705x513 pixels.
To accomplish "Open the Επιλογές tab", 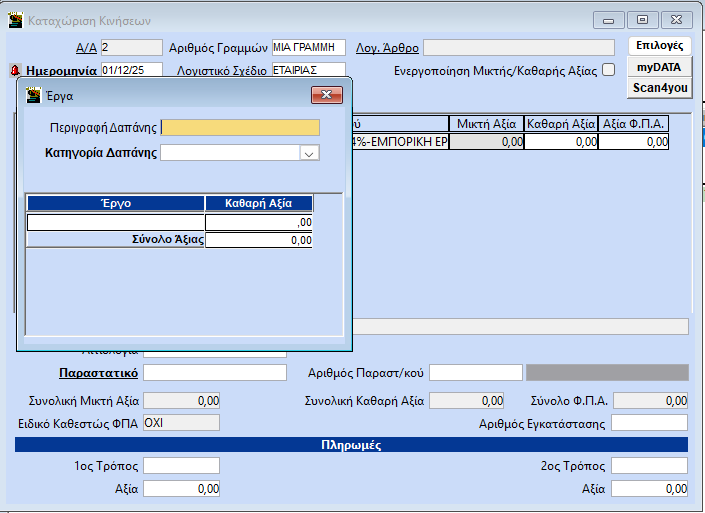I will tap(659, 46).
